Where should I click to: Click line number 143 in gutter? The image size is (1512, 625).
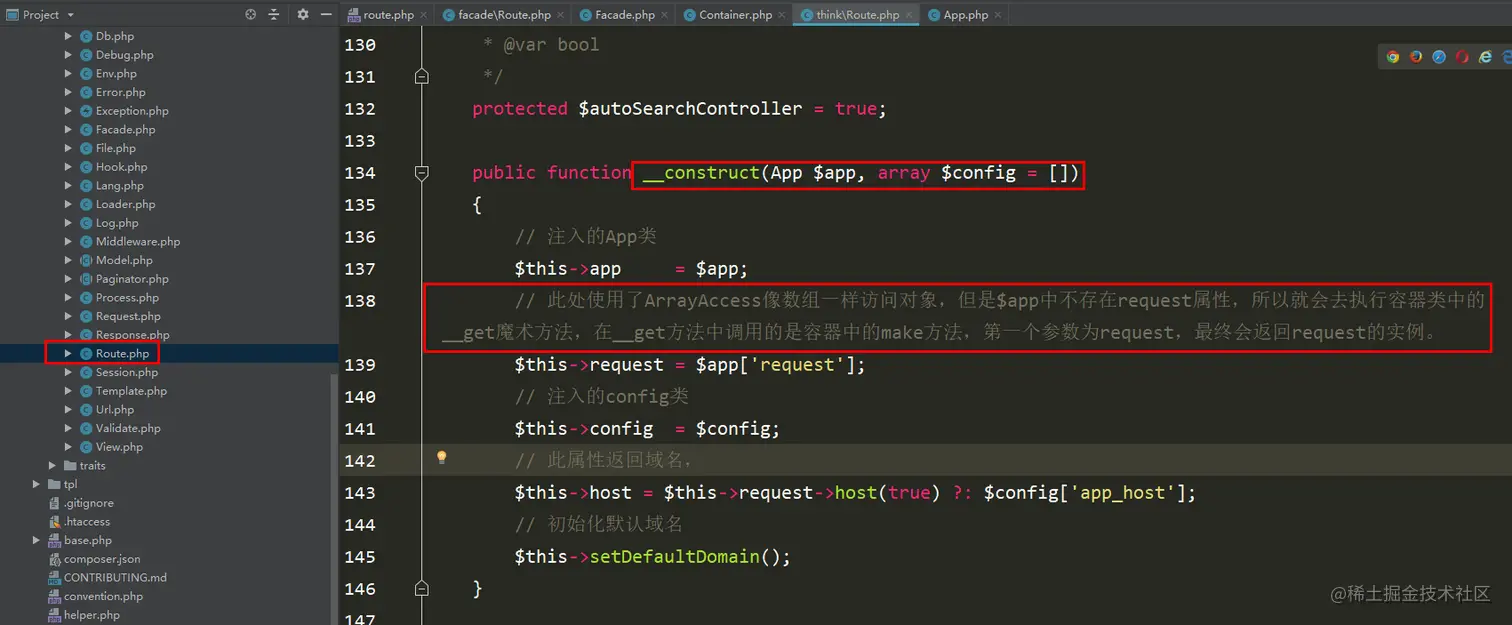coord(360,492)
